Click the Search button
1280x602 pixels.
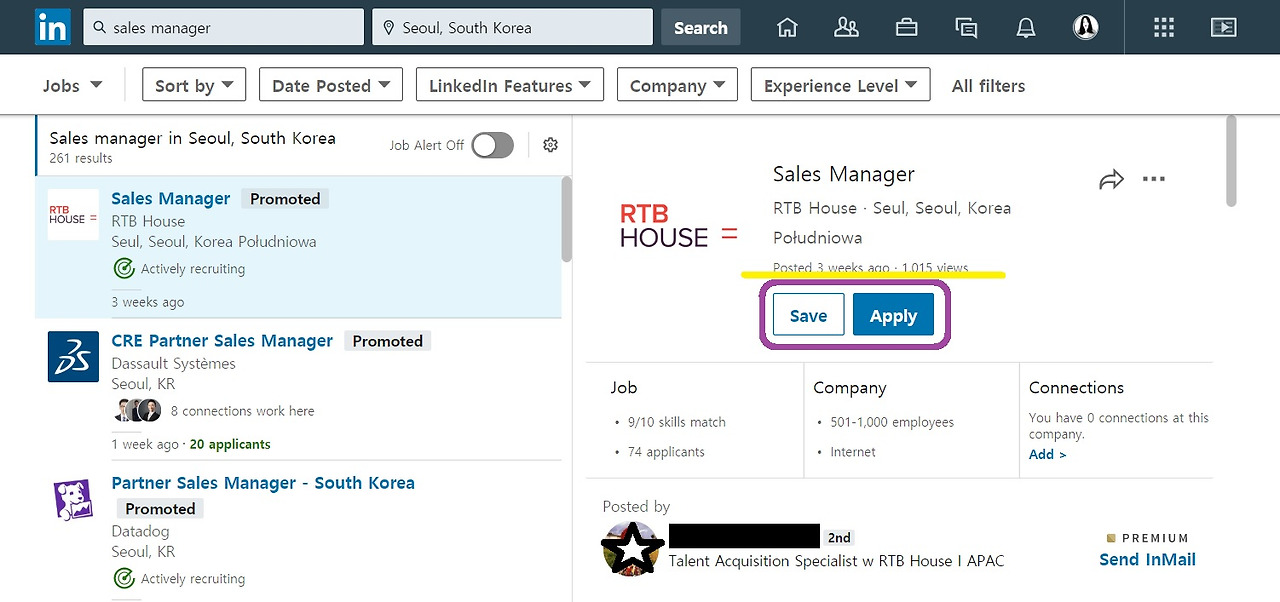point(700,28)
